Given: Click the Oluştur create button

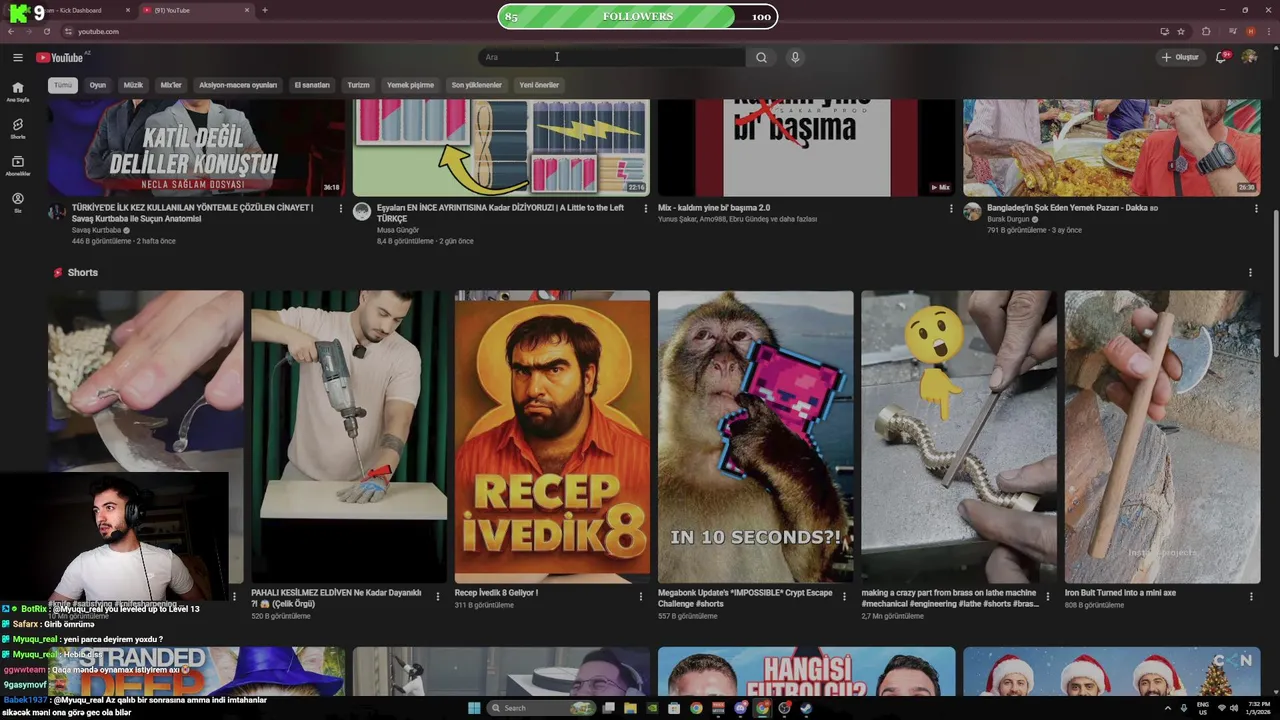Looking at the screenshot, I should coord(1180,57).
